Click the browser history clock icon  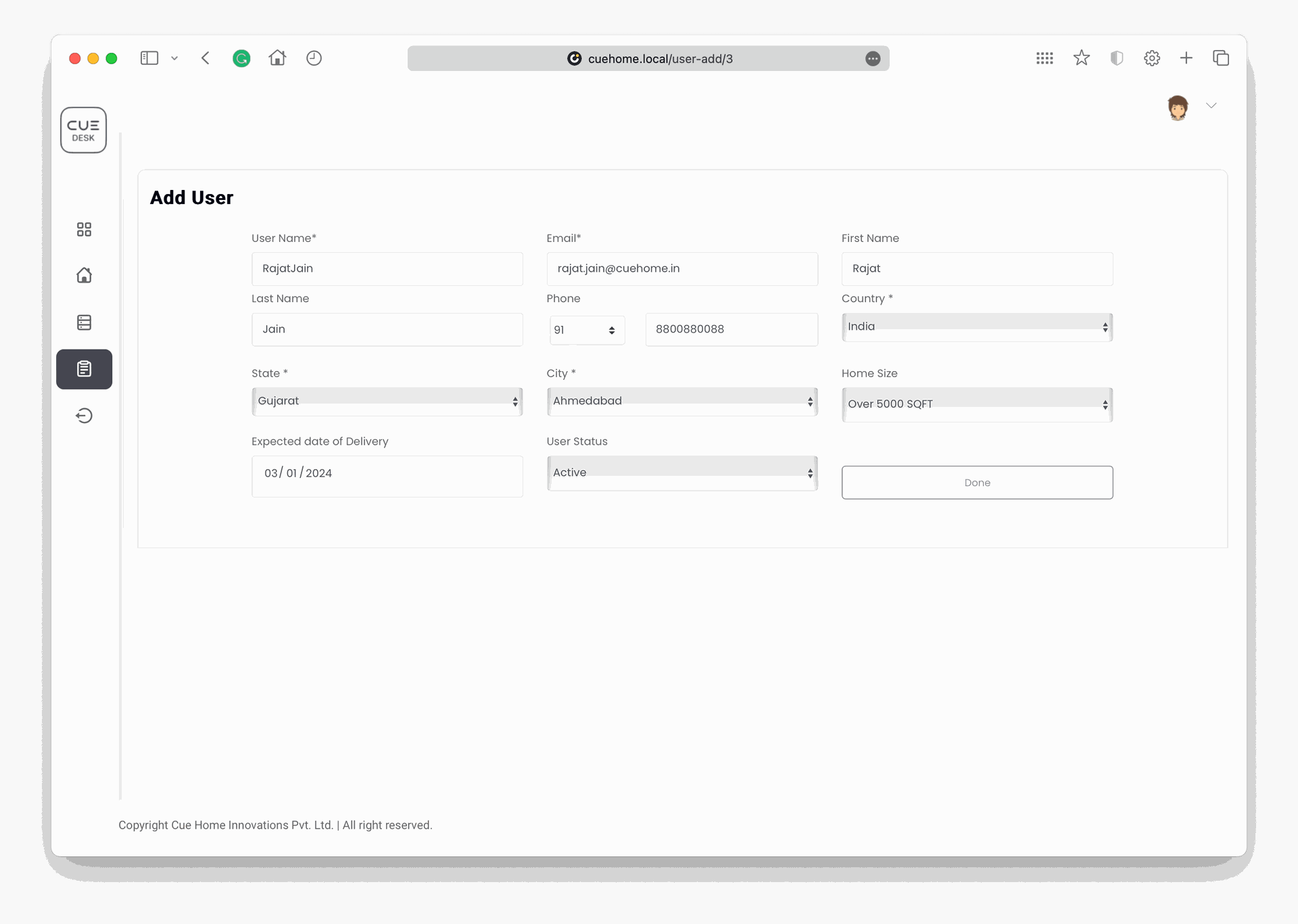tap(314, 58)
